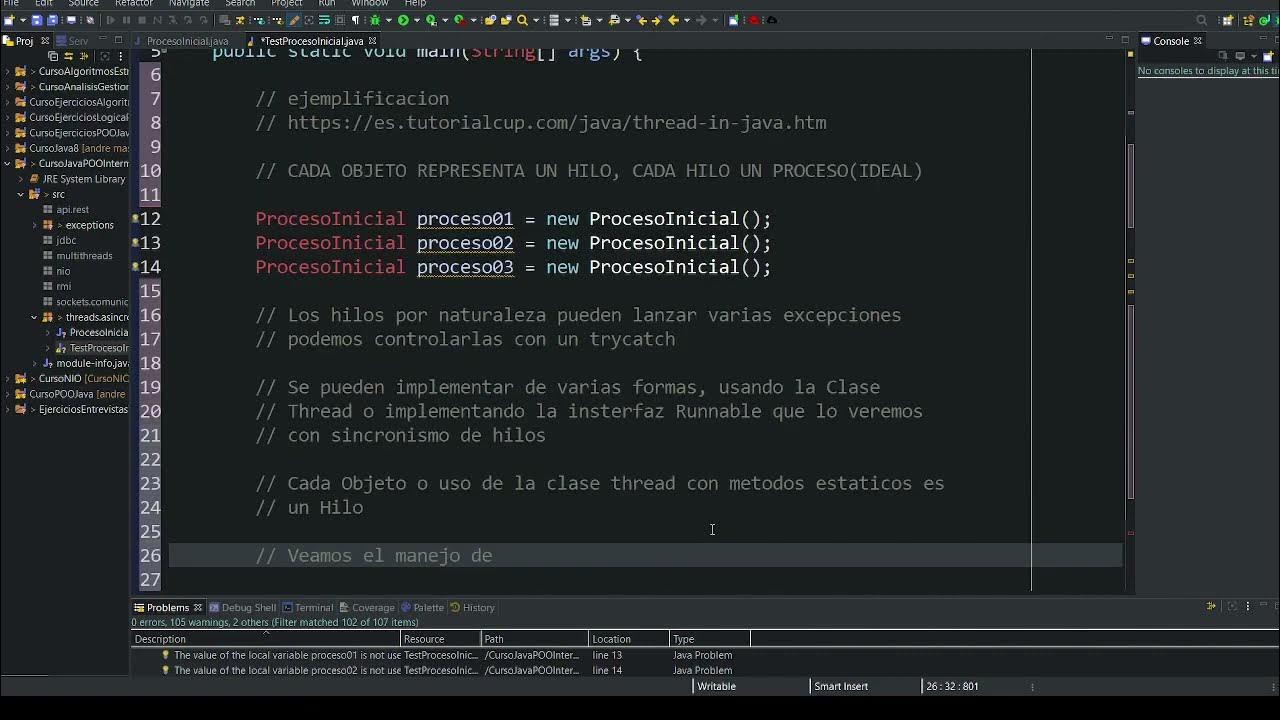Screen dimensions: 1280x720
Task: Click the Save All toolbar icon
Action: (x=52, y=20)
